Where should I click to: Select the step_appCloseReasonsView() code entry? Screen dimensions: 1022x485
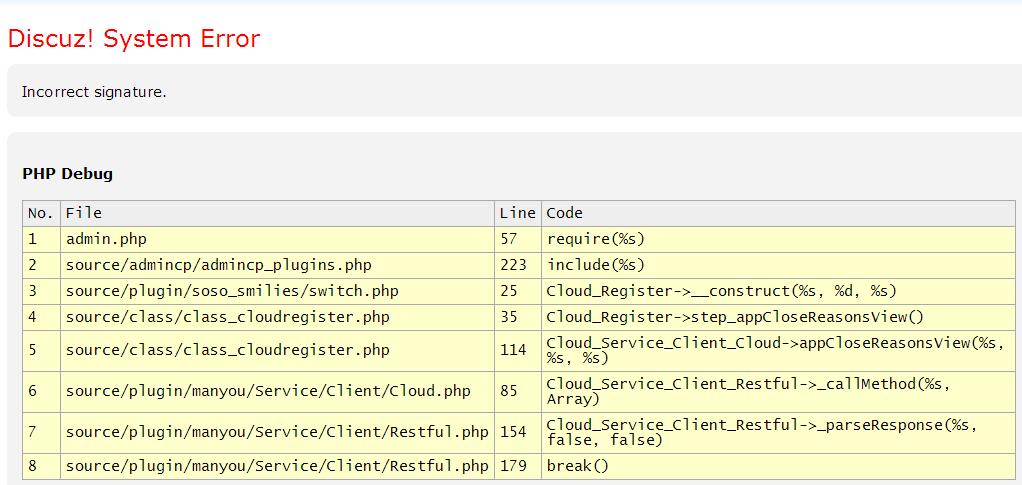(734, 317)
